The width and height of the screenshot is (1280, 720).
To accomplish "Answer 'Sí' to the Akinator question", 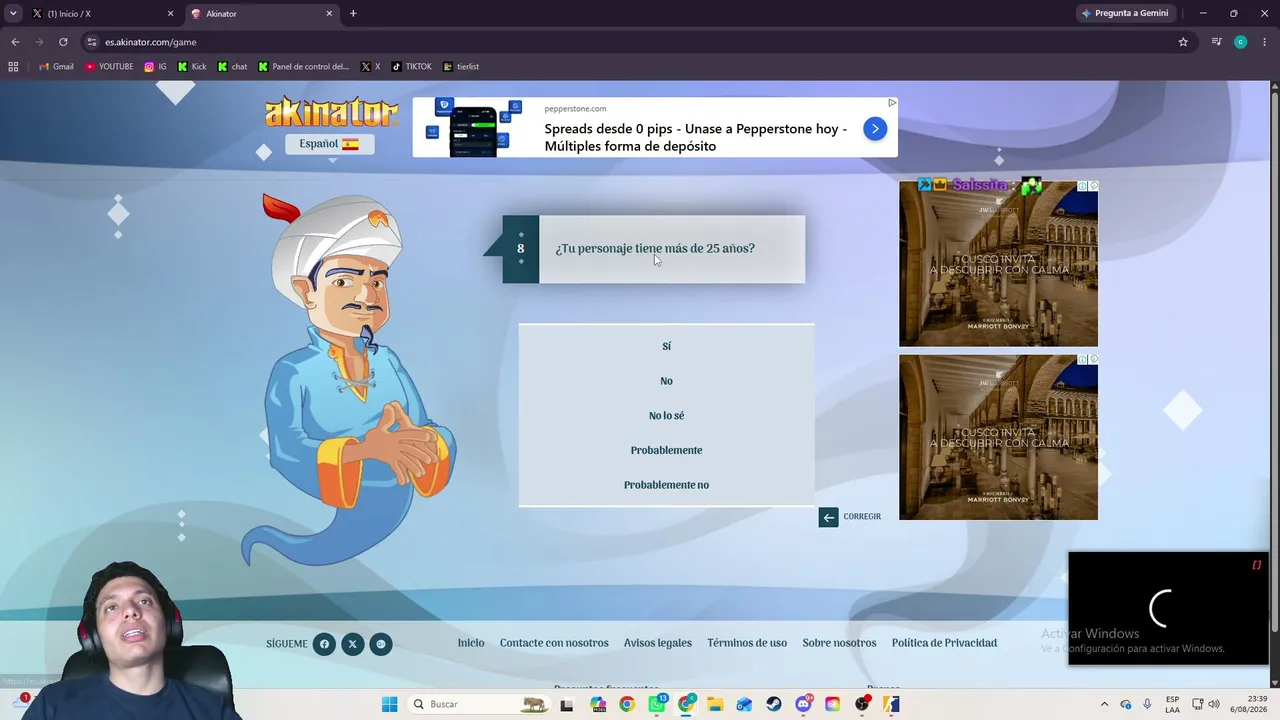I will coord(666,346).
